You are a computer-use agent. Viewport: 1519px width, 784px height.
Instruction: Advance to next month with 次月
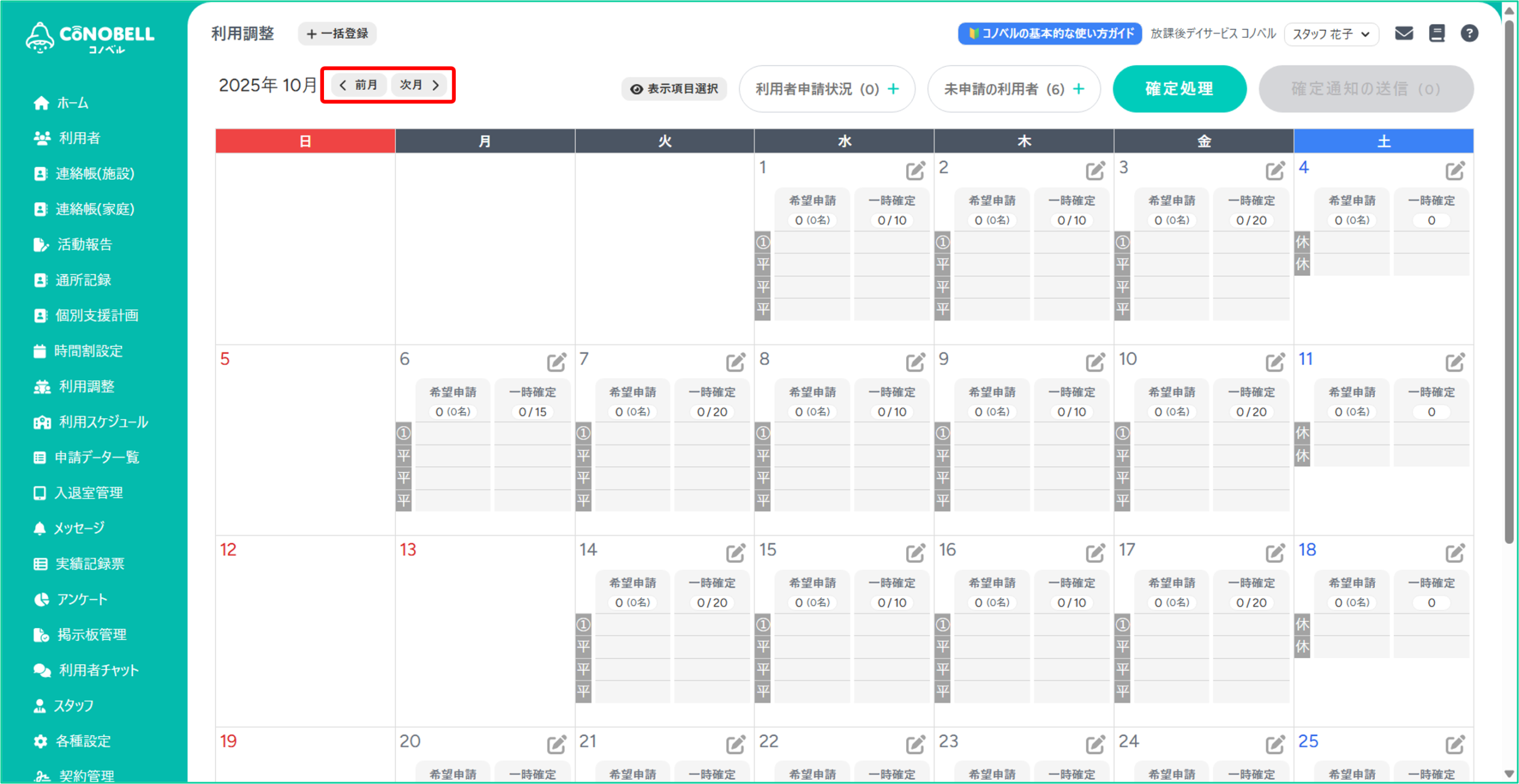coord(420,85)
